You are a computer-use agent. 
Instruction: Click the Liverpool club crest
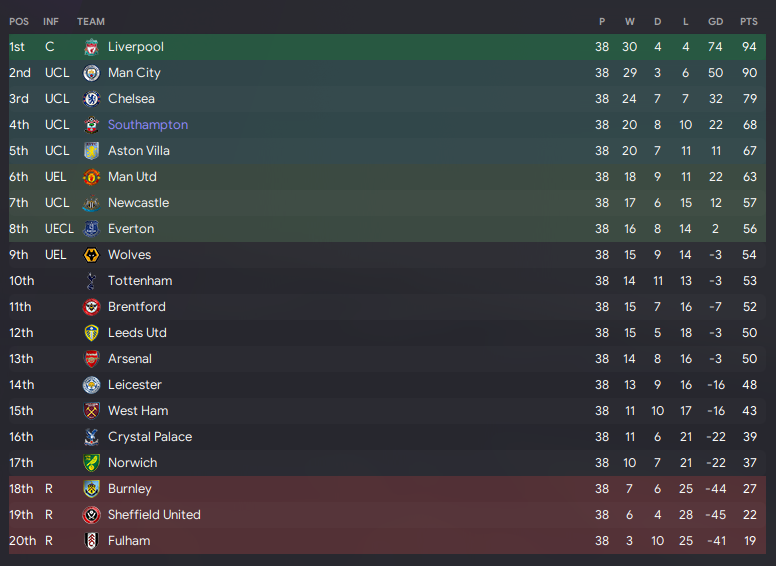click(x=91, y=47)
